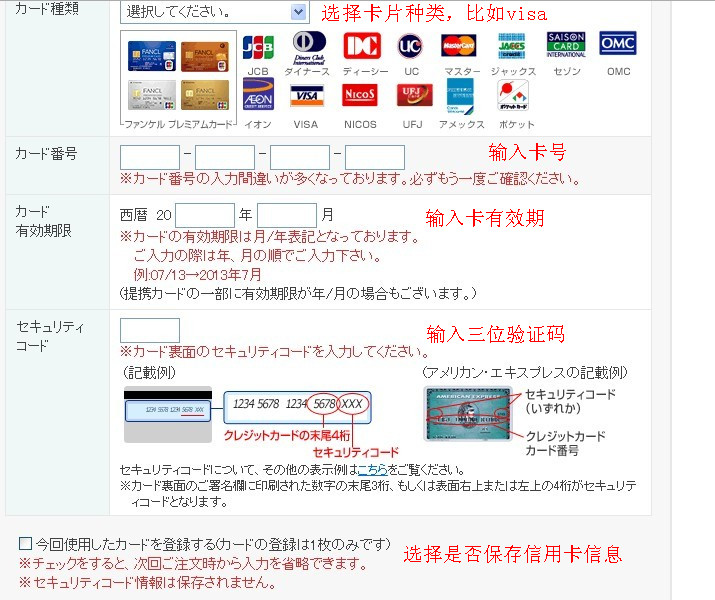Focus the second card number field
This screenshot has width=715, height=600.
[x=225, y=157]
